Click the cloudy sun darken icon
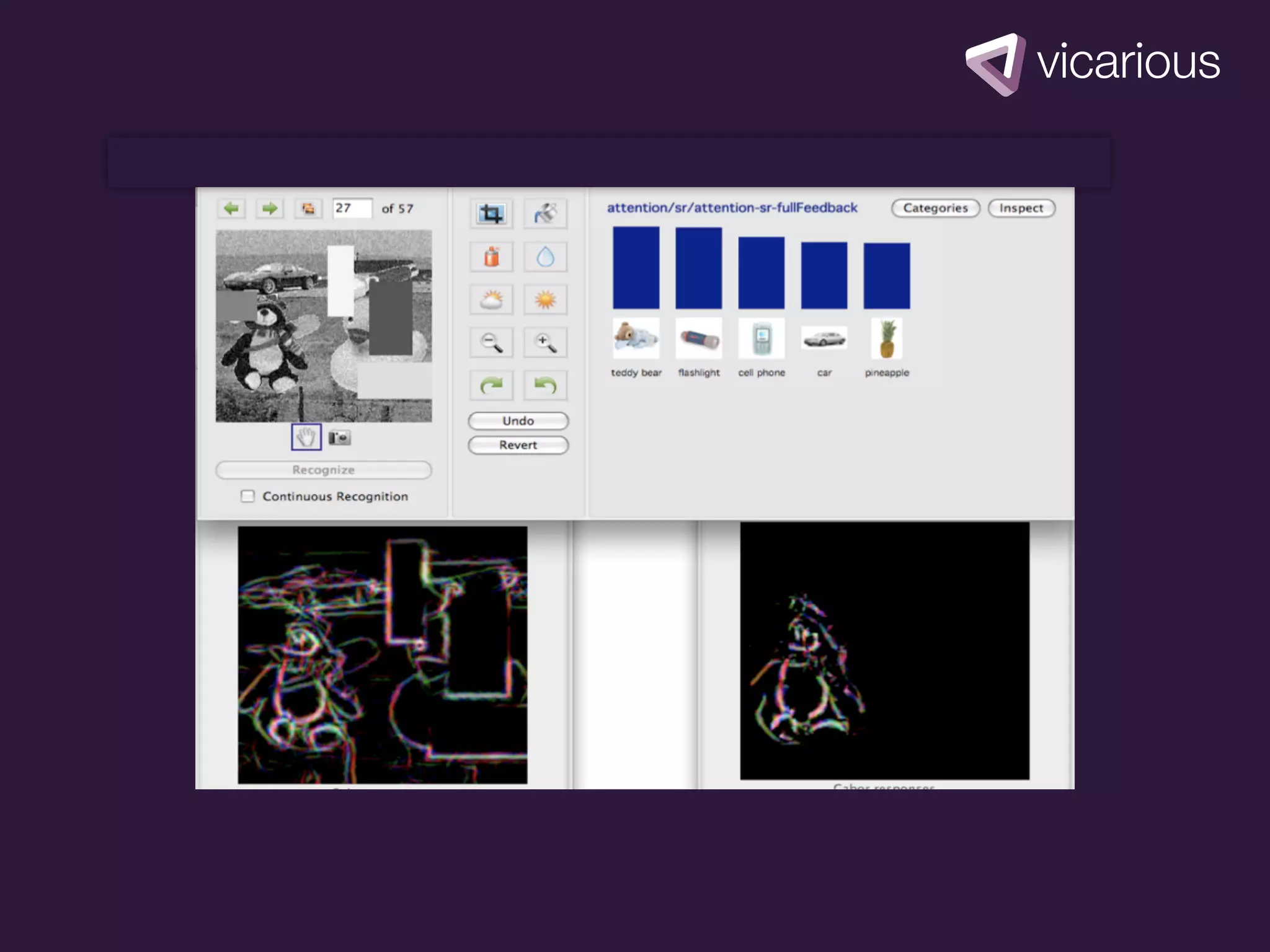 pos(491,300)
